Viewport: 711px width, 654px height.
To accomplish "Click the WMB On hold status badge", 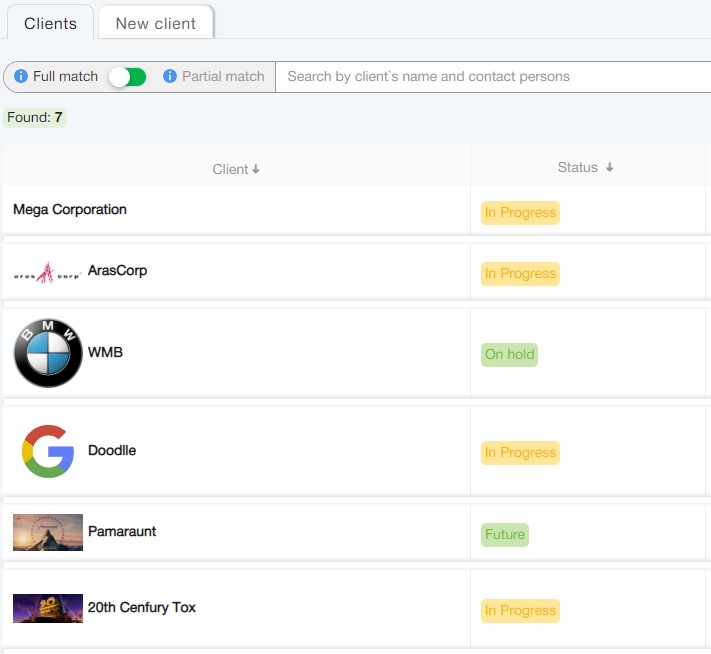I will click(509, 355).
